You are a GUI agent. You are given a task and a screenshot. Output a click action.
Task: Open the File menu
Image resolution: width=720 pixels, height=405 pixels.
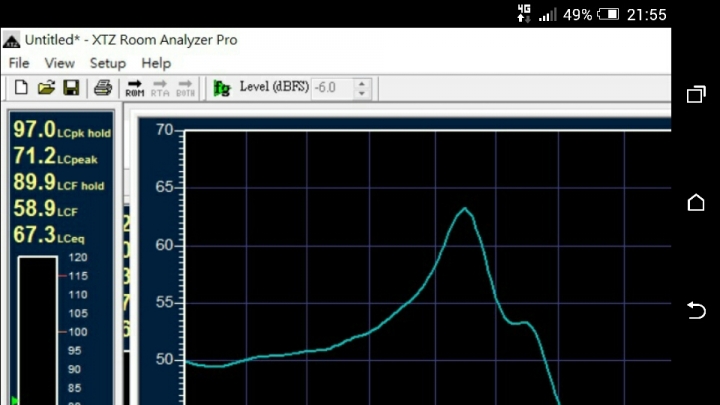point(19,63)
